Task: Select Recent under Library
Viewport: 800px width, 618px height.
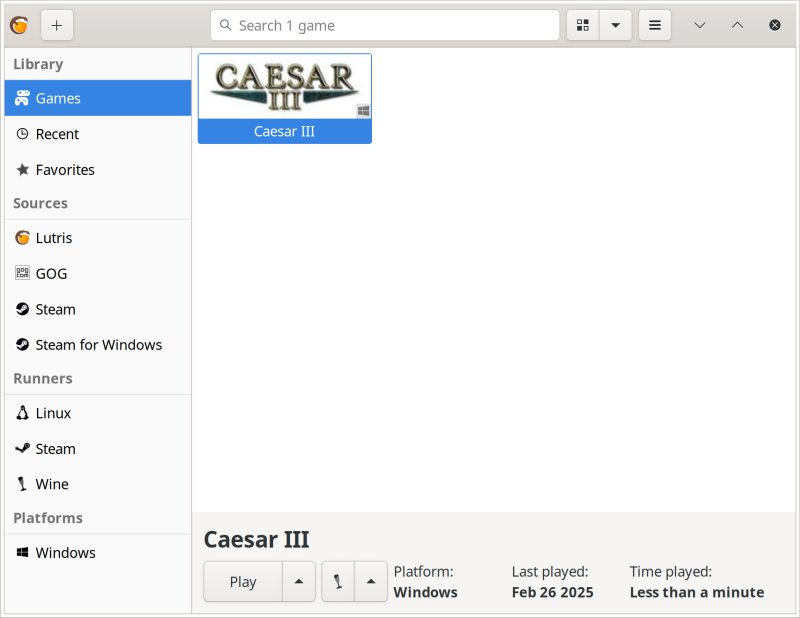Action: pyautogui.click(x=56, y=134)
